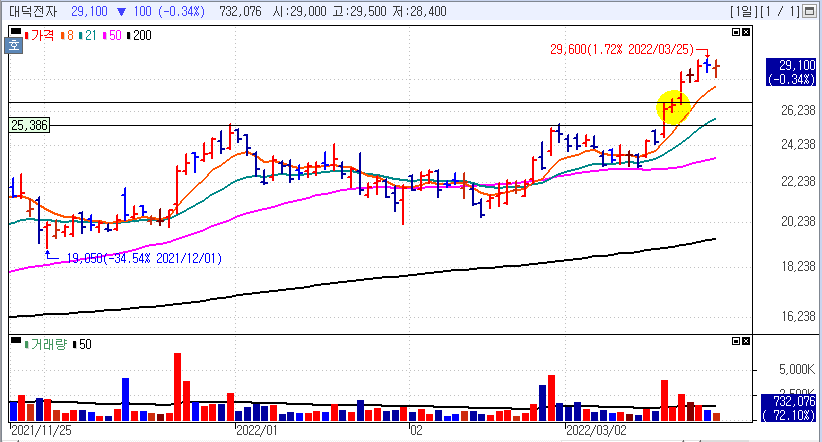Select the 8-day moving average legend
Screen dimensions: 822x442
(68, 36)
